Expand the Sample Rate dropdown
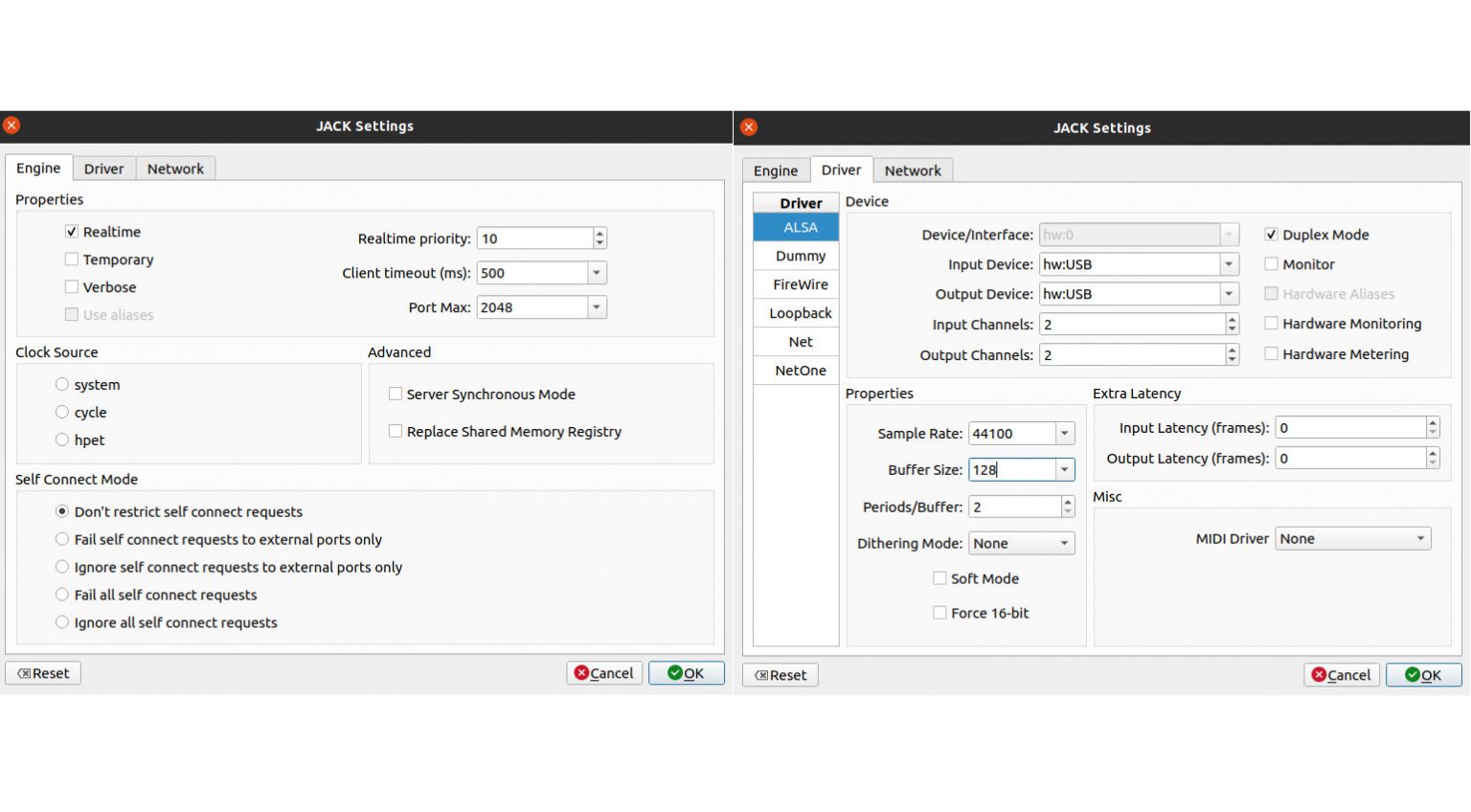 click(x=1064, y=434)
